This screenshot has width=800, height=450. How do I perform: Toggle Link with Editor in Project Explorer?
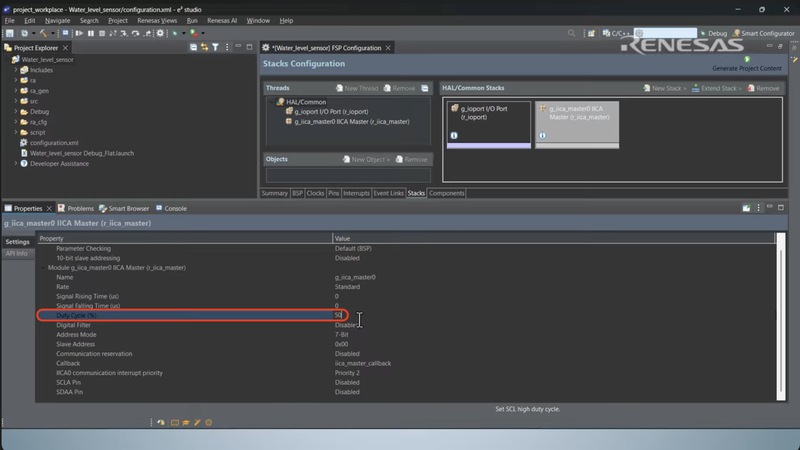[x=205, y=47]
